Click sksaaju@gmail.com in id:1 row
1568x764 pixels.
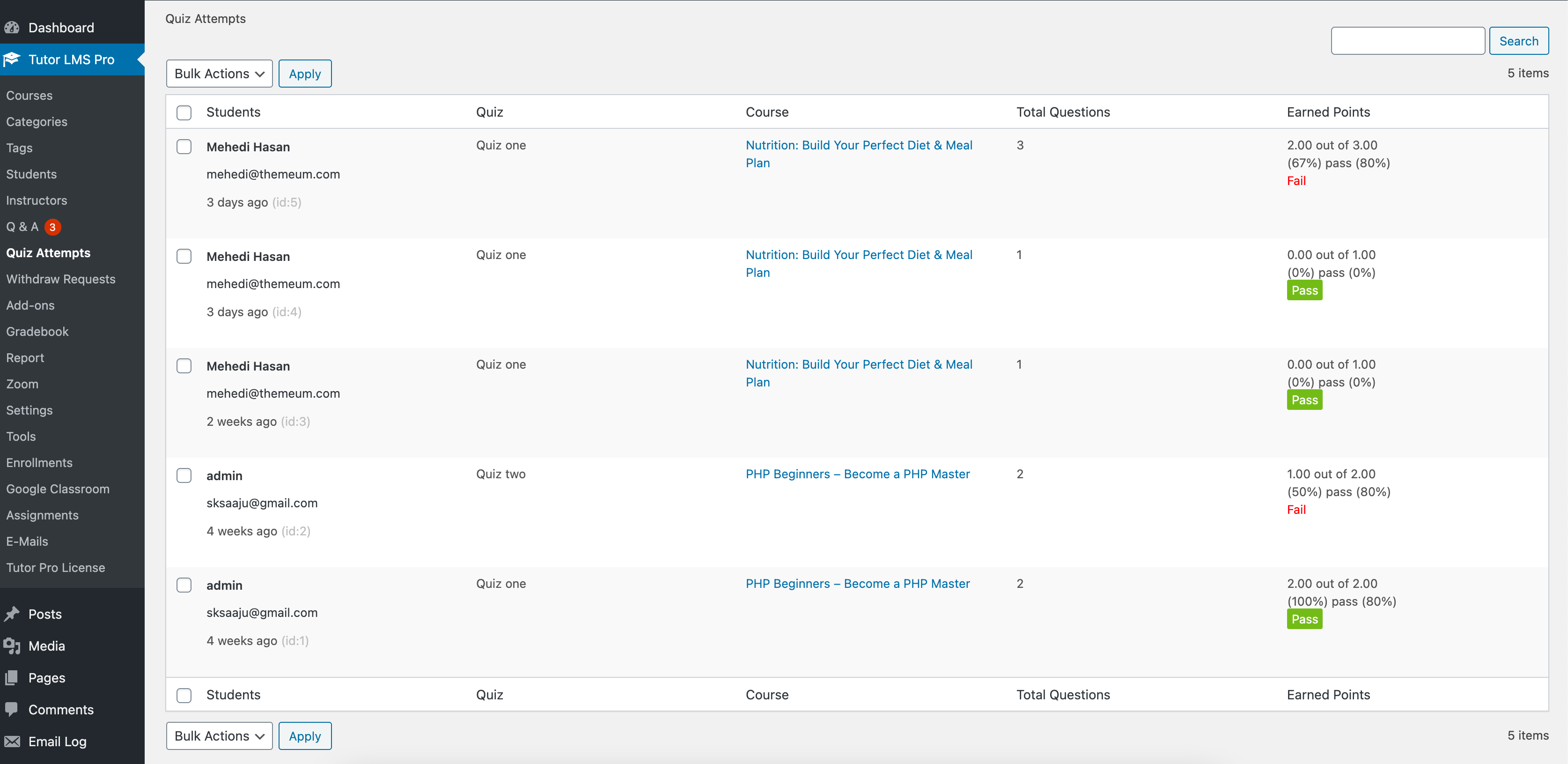coord(262,612)
